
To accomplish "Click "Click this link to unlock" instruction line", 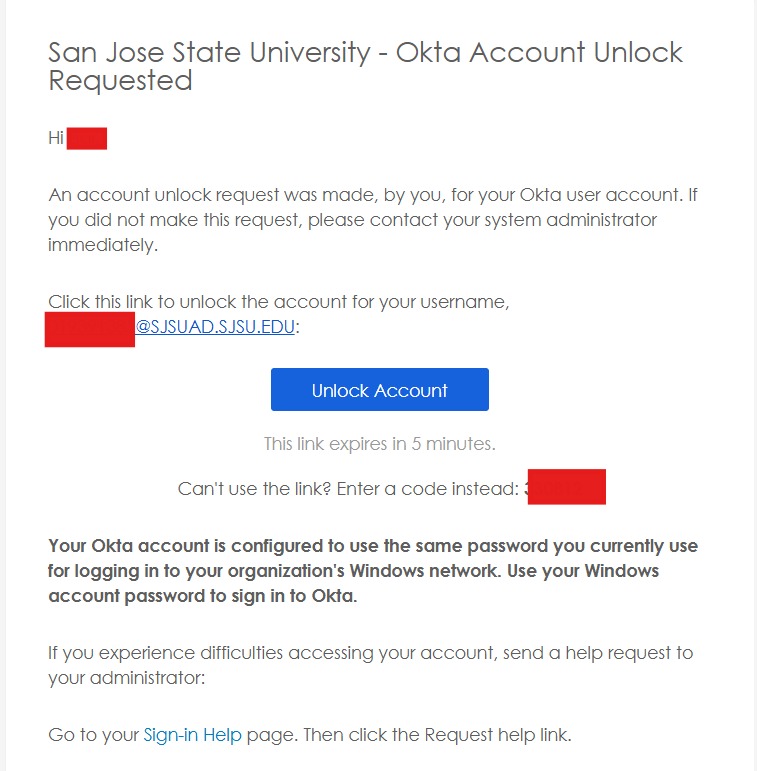I will [278, 301].
